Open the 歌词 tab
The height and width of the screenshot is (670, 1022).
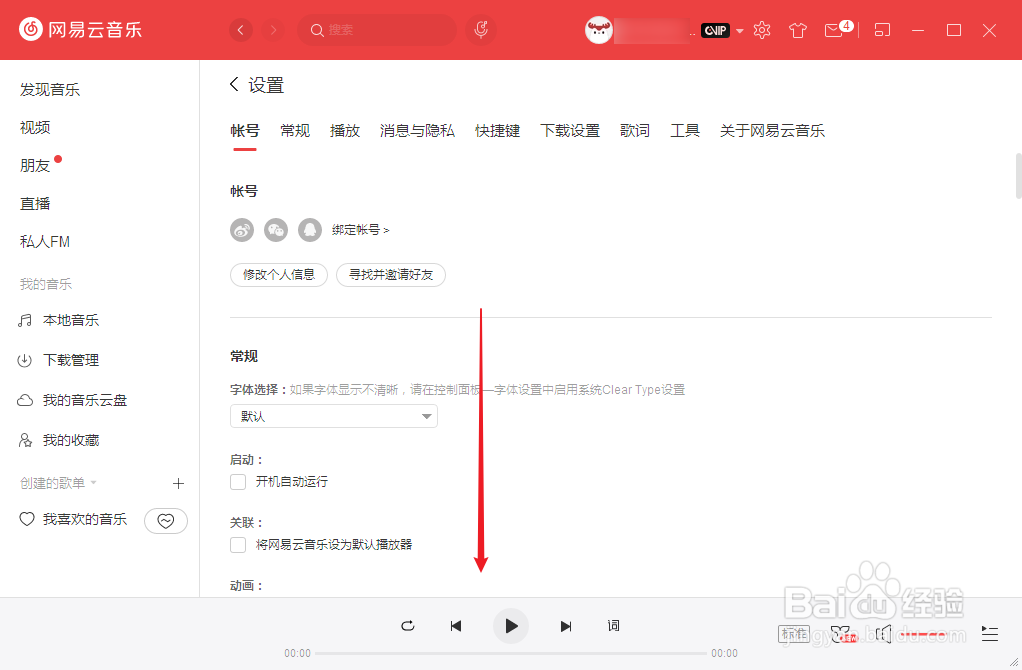click(x=635, y=131)
